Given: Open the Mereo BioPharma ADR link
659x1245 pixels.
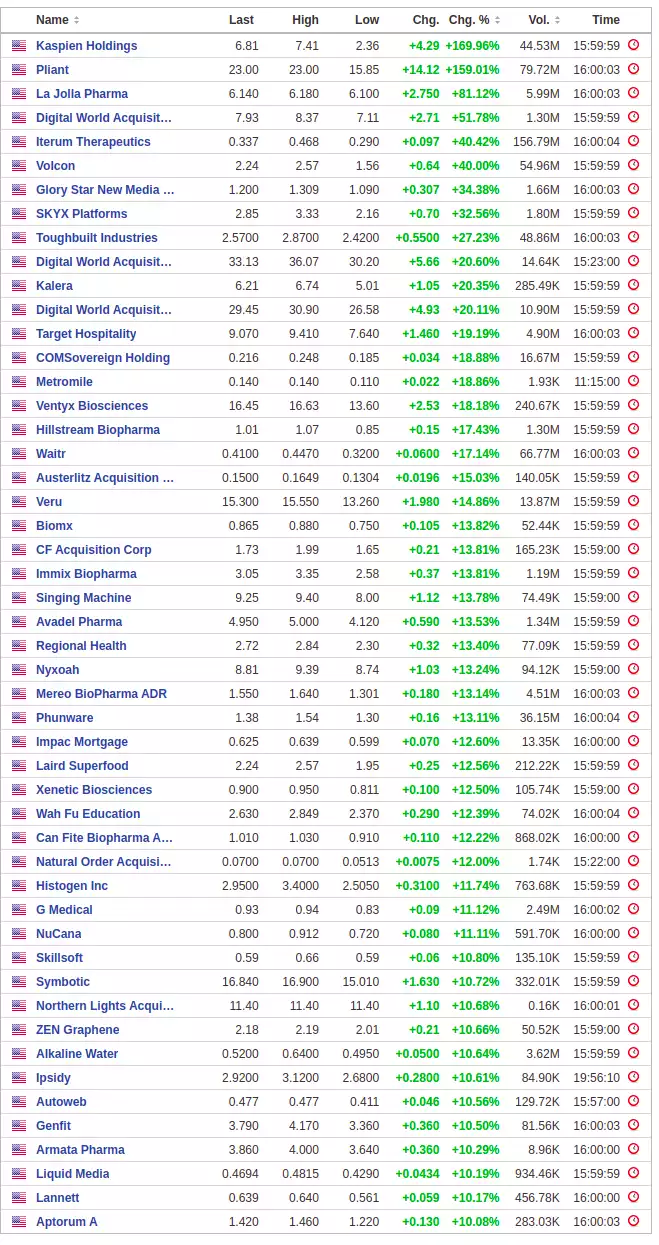Looking at the screenshot, I should pyautogui.click(x=101, y=694).
